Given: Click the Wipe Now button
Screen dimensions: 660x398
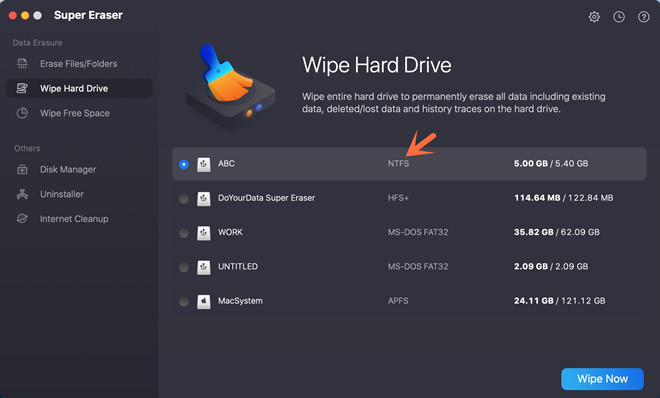Looking at the screenshot, I should tap(602, 379).
